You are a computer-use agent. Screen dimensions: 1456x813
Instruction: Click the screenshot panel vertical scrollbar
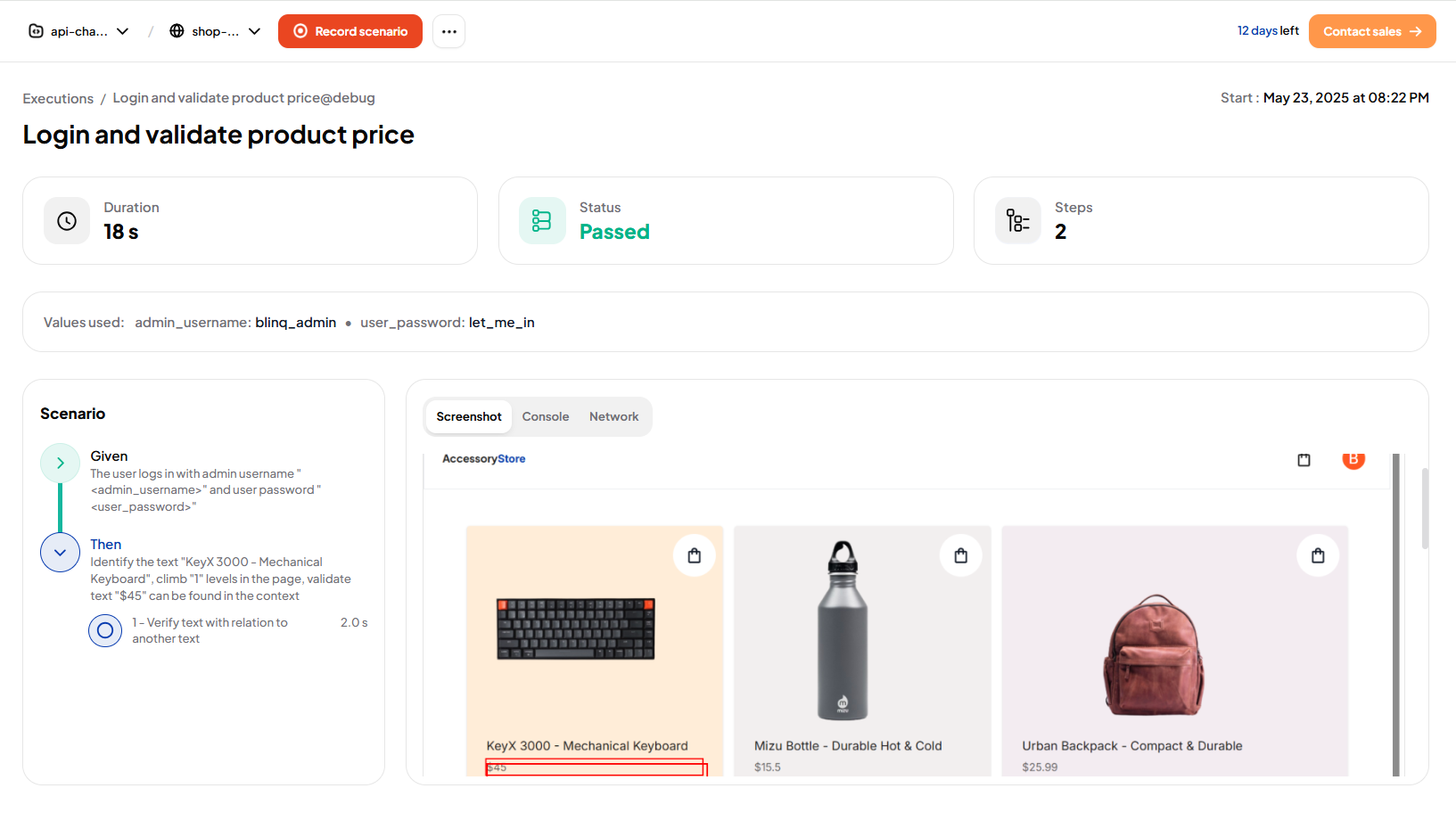click(1425, 509)
